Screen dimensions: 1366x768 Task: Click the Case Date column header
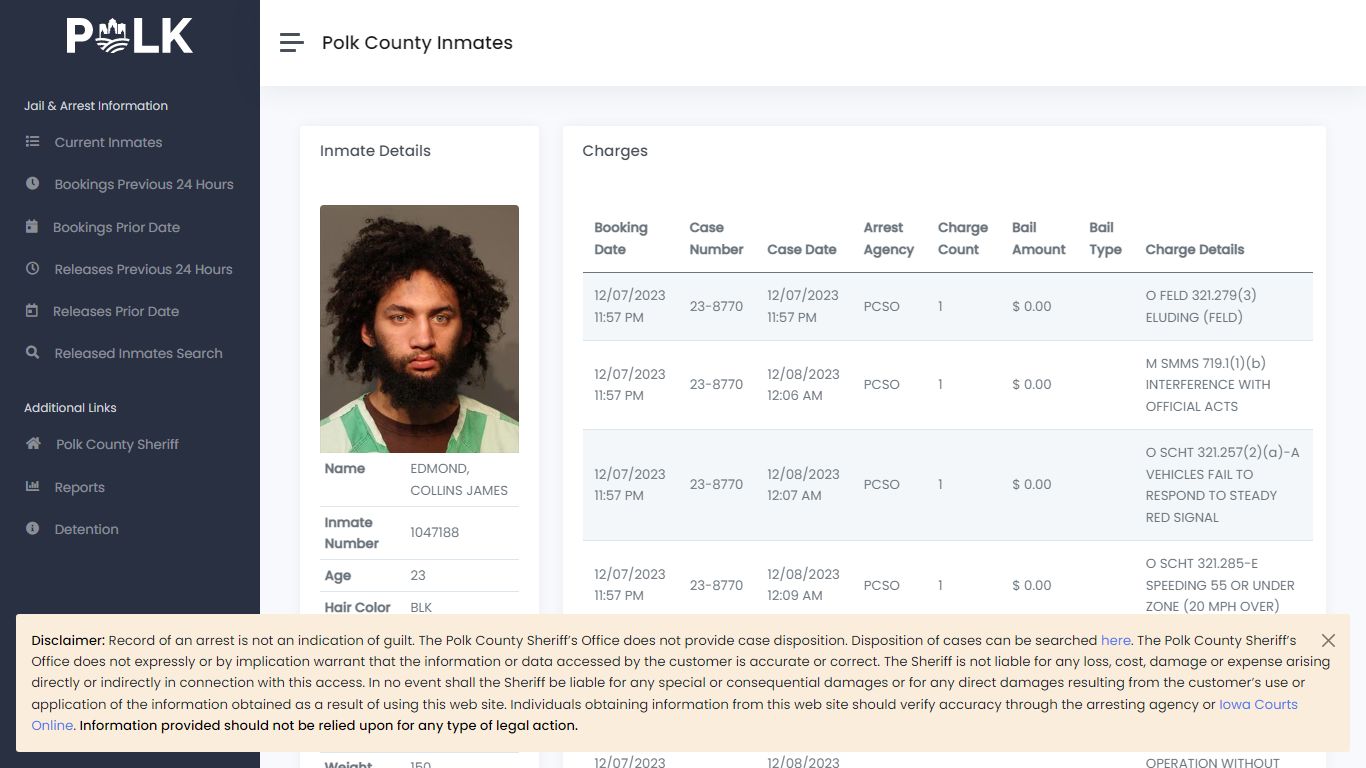pyautogui.click(x=802, y=249)
